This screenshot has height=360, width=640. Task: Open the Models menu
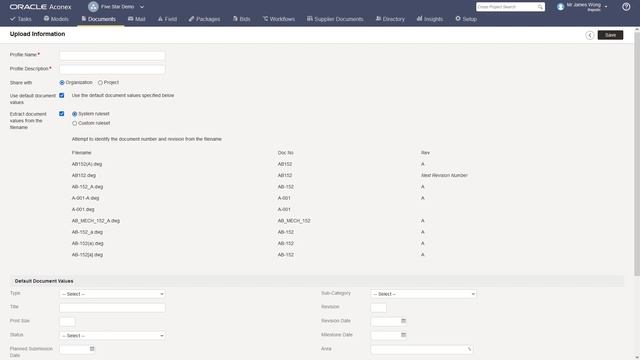pyautogui.click(x=56, y=19)
